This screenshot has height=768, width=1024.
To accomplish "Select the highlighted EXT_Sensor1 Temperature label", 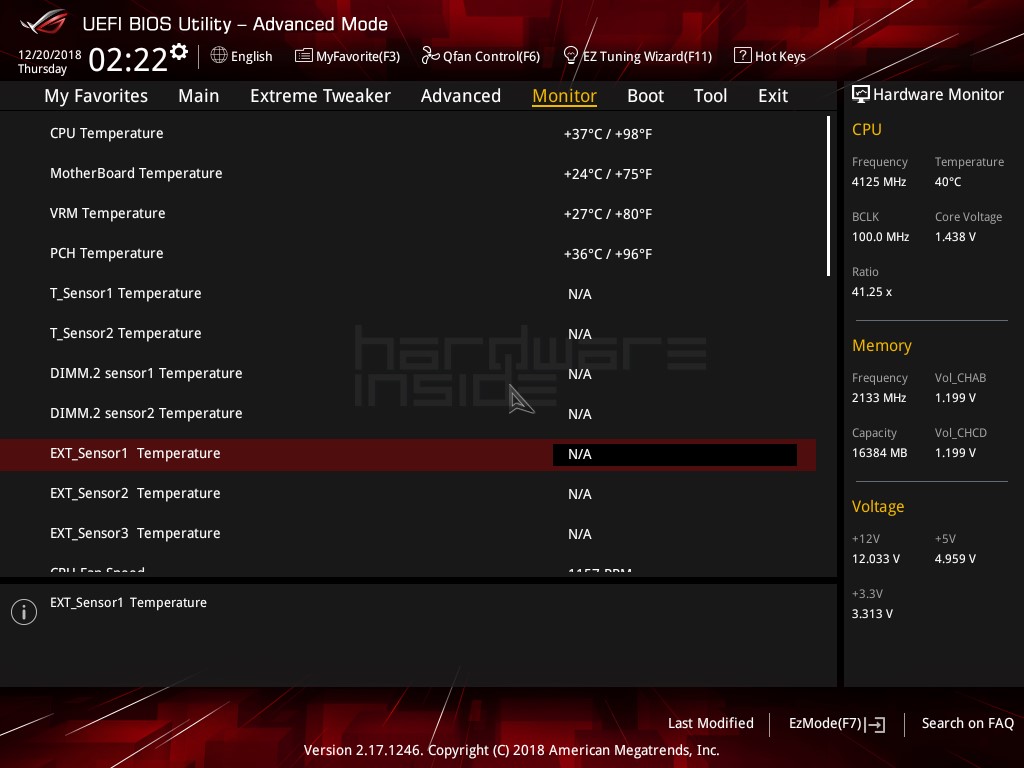I will coord(135,453).
